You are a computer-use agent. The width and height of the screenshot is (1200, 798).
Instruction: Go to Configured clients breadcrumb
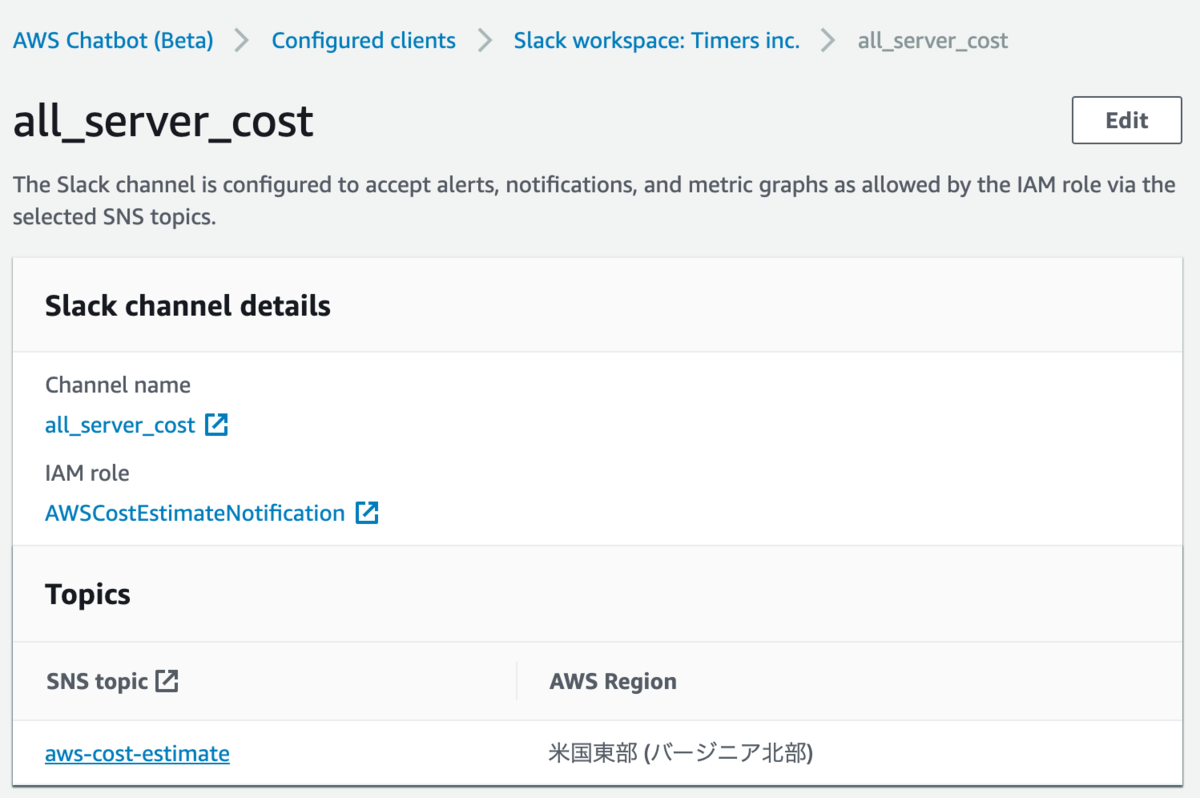(x=364, y=41)
